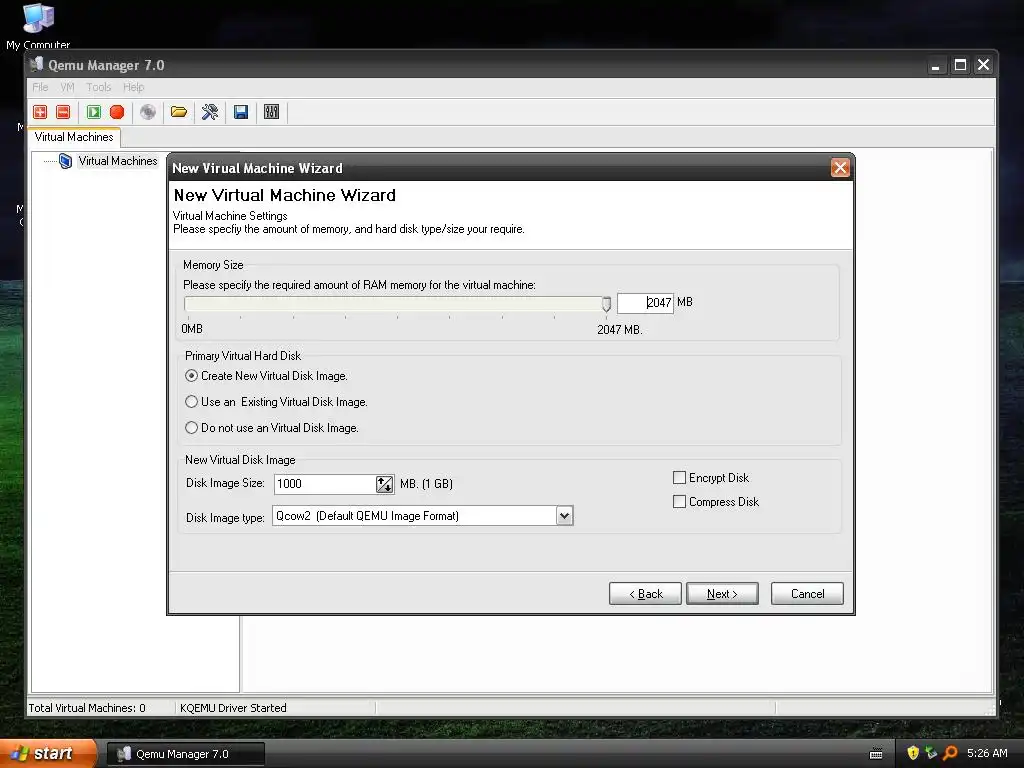
Task: Click the red minus delete VM toolbar icon
Action: coord(63,112)
